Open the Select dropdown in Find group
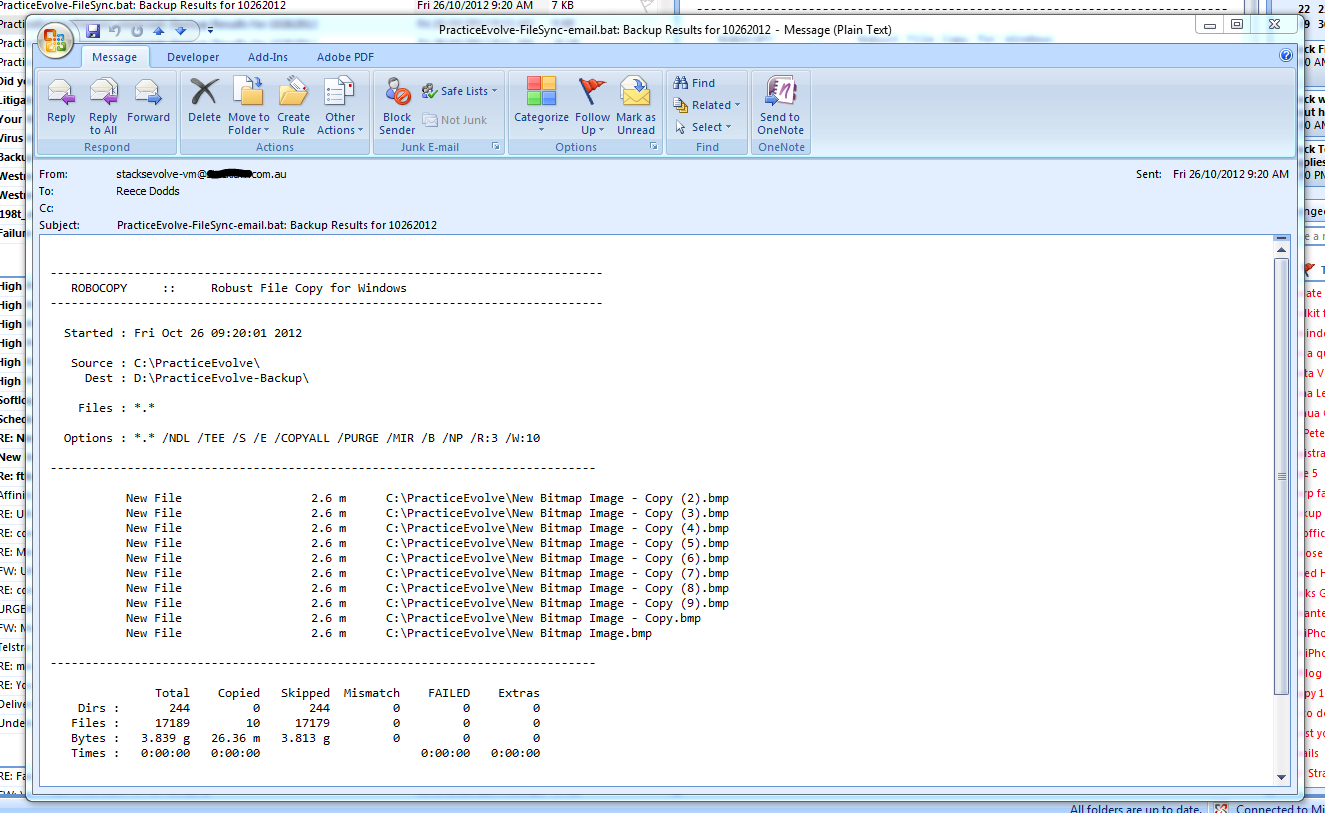 (702, 127)
